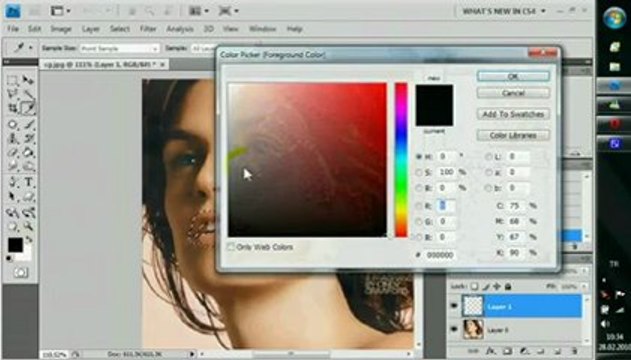Open the Screen Mode dropdown

click(228, 11)
